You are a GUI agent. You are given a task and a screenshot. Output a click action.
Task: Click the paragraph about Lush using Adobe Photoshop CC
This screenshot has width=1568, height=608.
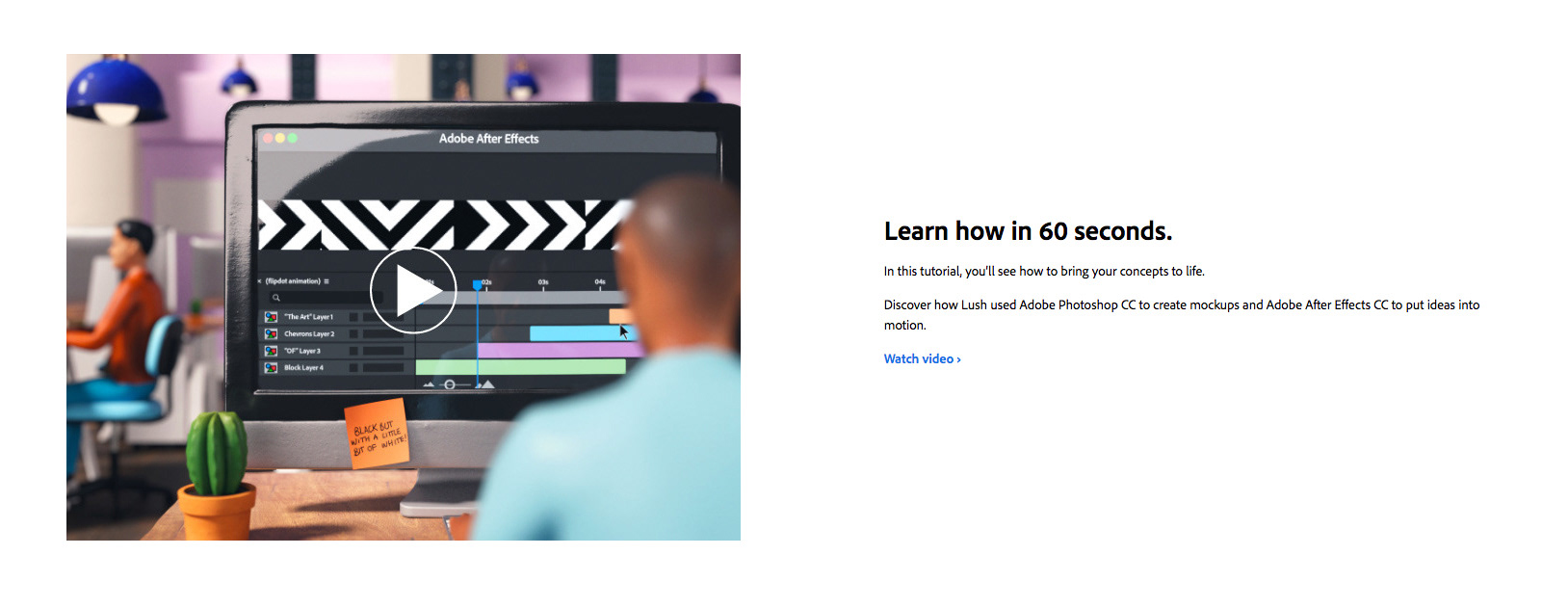pyautogui.click(x=1182, y=314)
